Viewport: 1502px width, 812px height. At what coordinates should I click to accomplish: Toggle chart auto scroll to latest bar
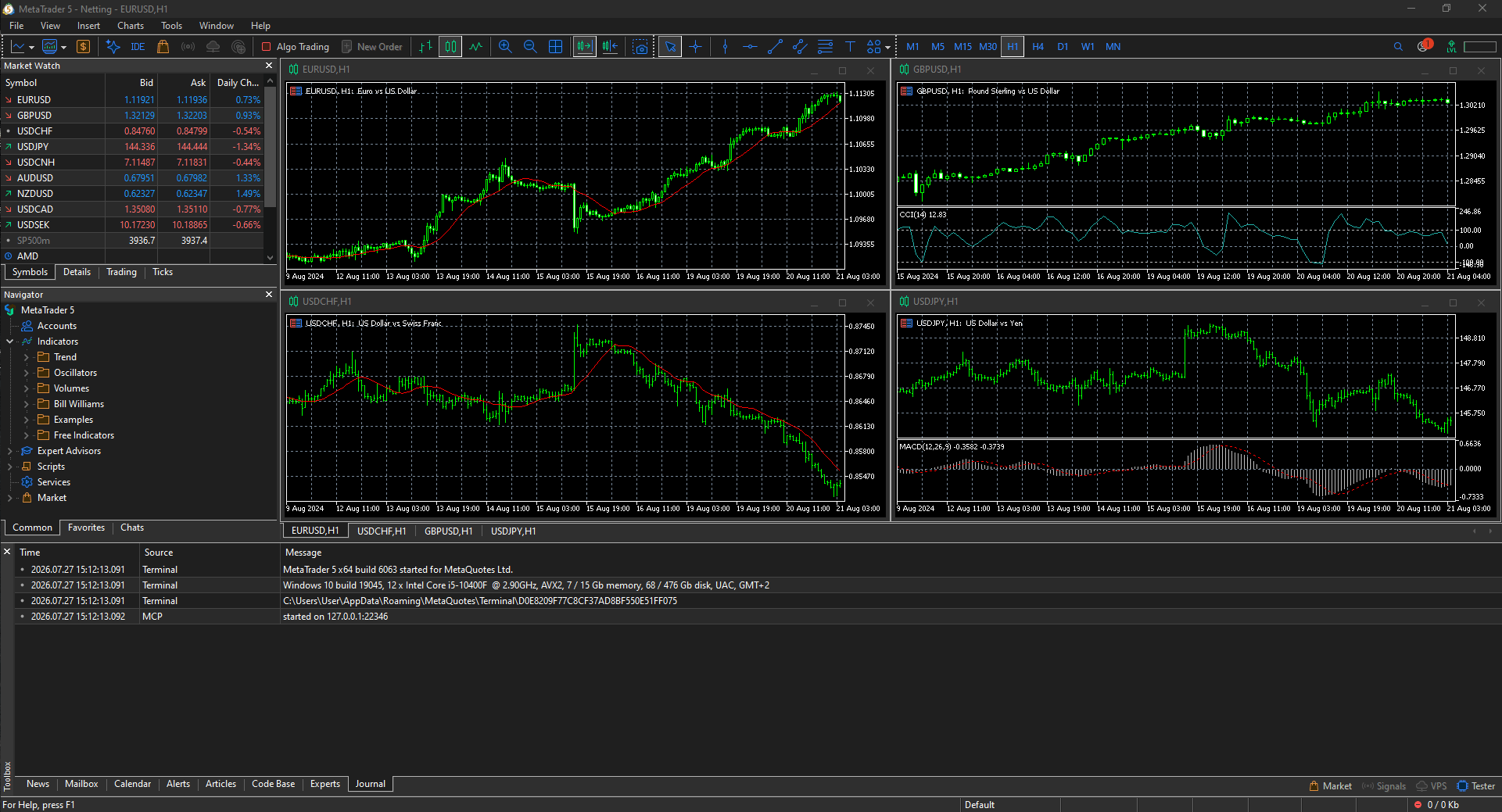pos(584,47)
